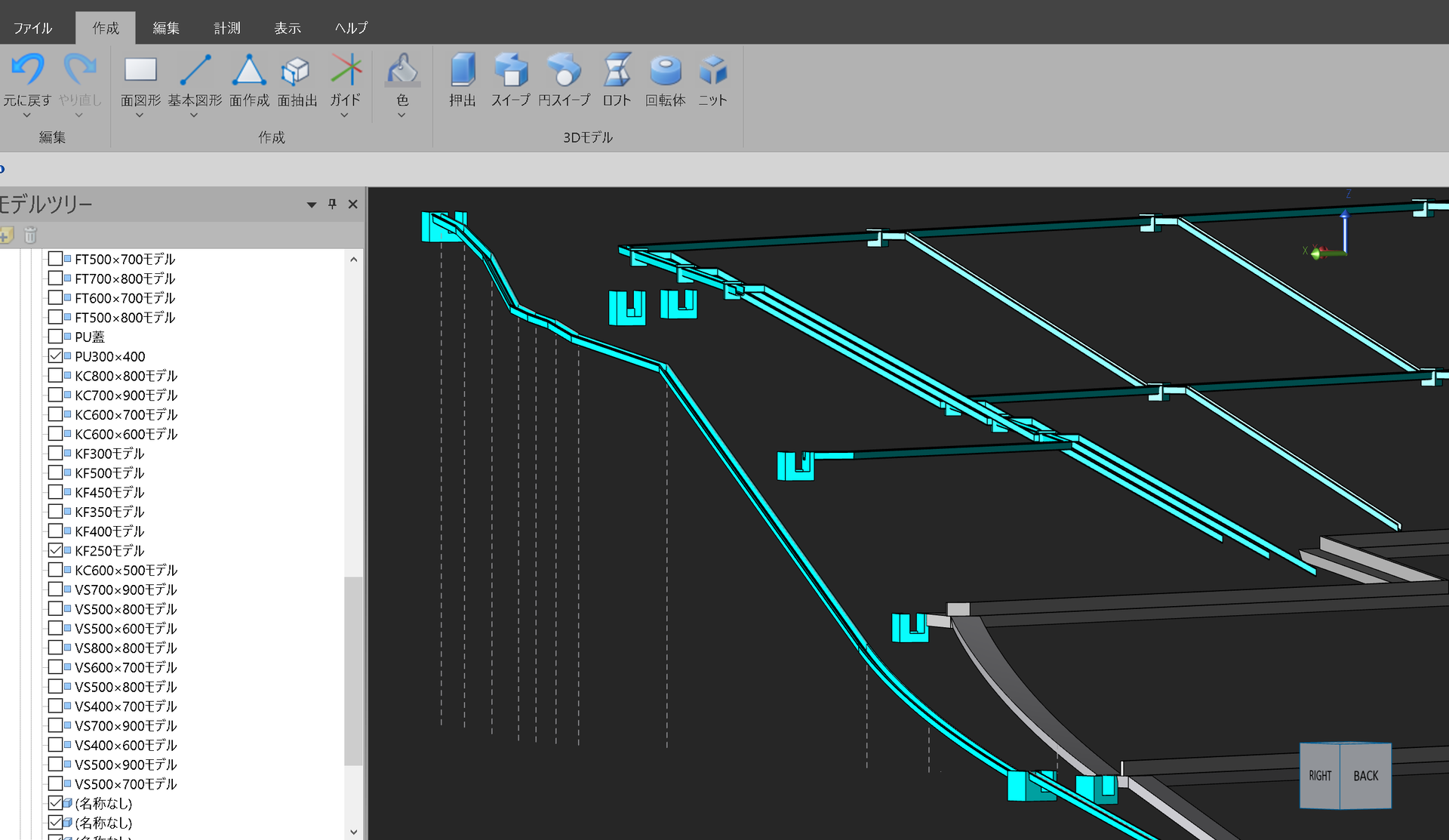This screenshot has width=1449, height=840.
Task: Open the ガイド dropdown arrow
Action: 344,115
